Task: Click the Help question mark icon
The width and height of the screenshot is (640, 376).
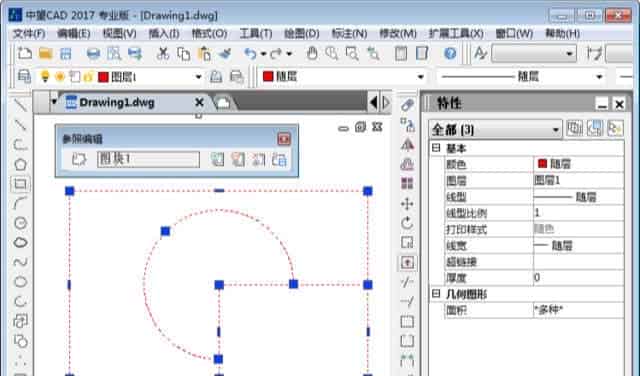Action: [450, 53]
